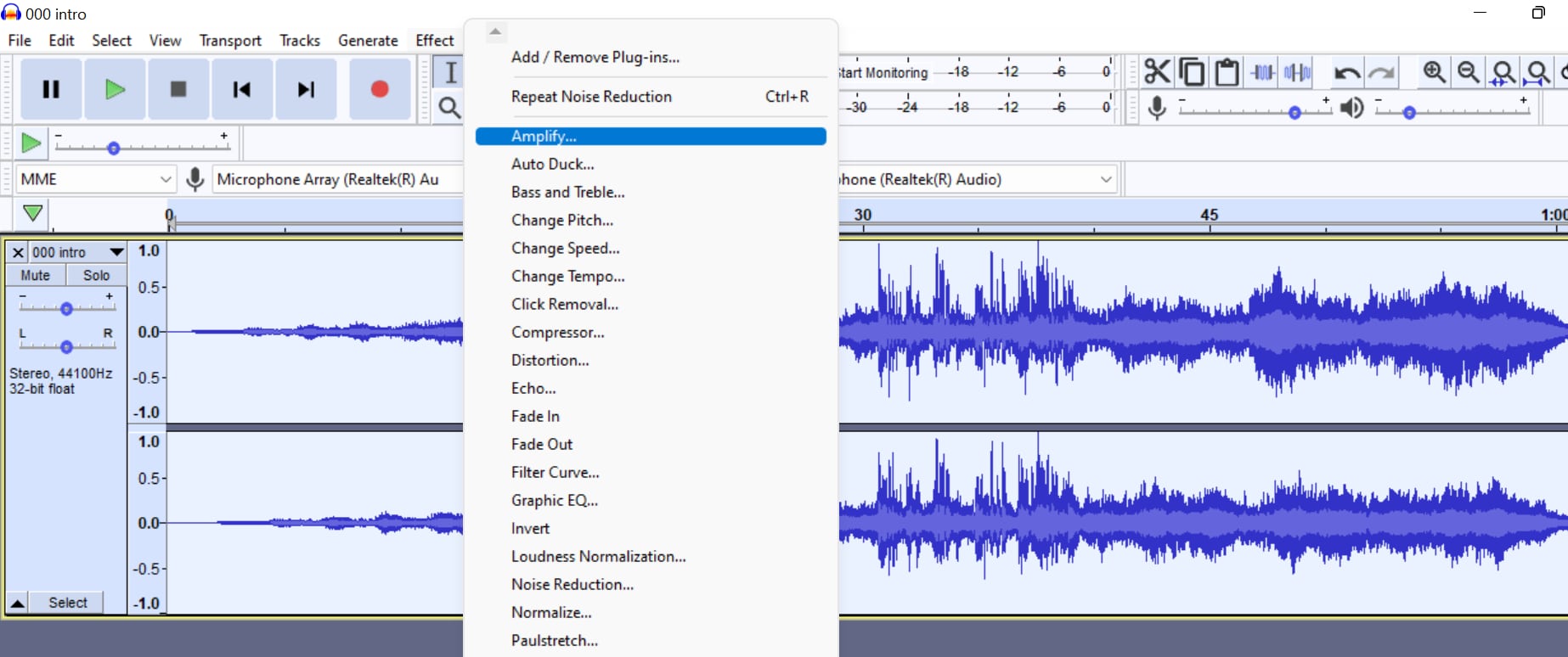The width and height of the screenshot is (1568, 657).
Task: Choose the Amplify... effect
Action: coord(651,136)
